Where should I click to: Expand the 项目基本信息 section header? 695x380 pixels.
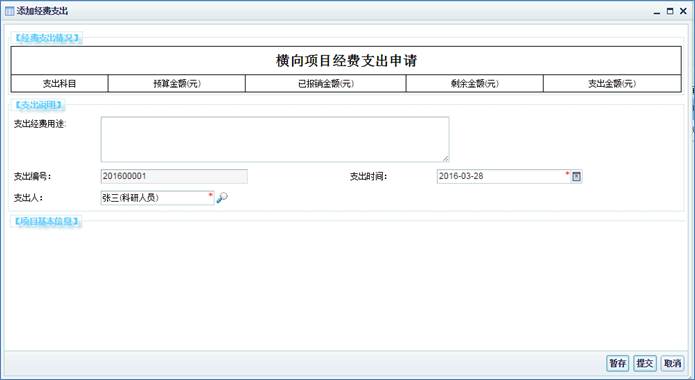(x=47, y=221)
